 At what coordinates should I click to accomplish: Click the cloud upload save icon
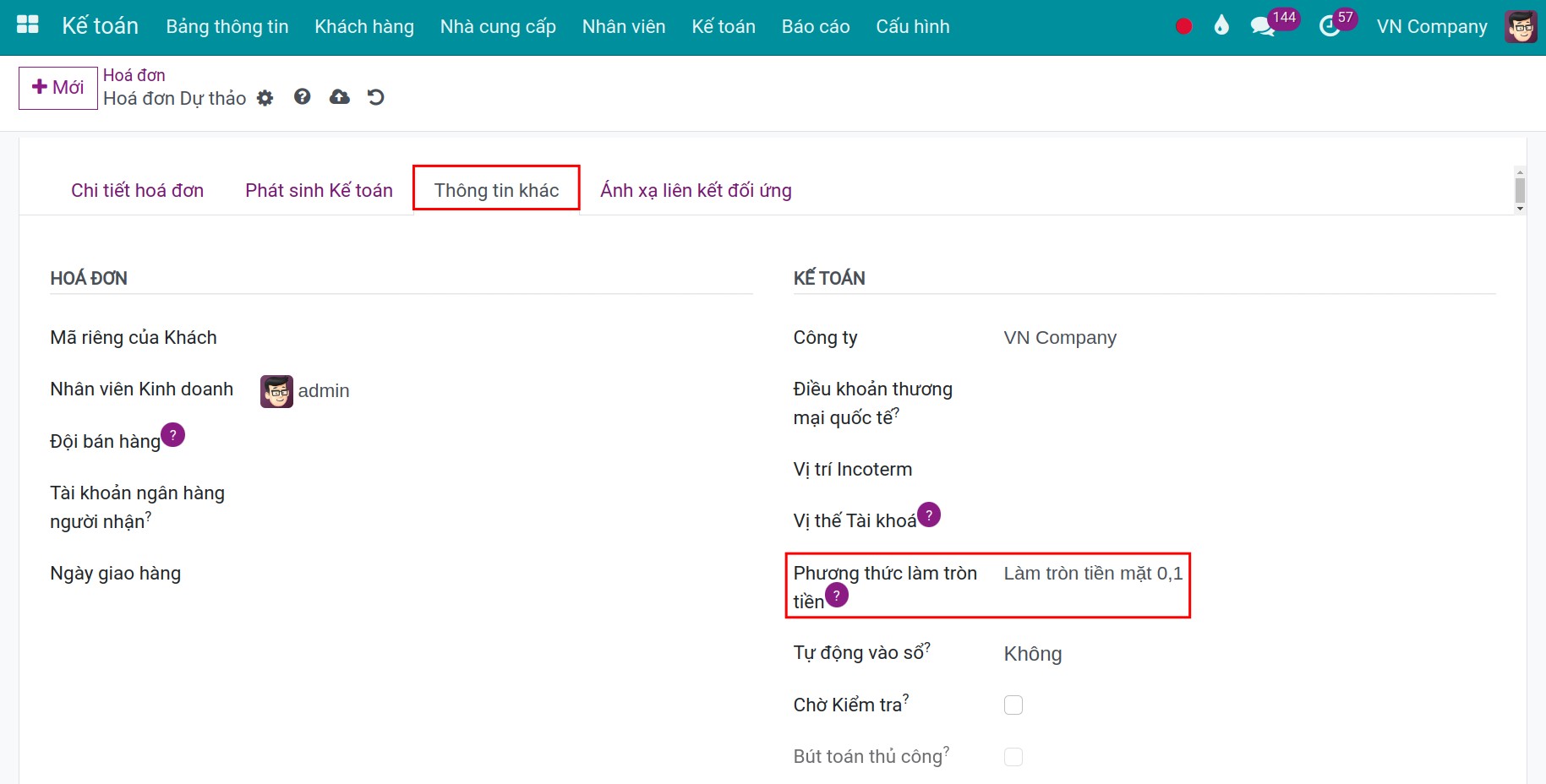click(339, 97)
